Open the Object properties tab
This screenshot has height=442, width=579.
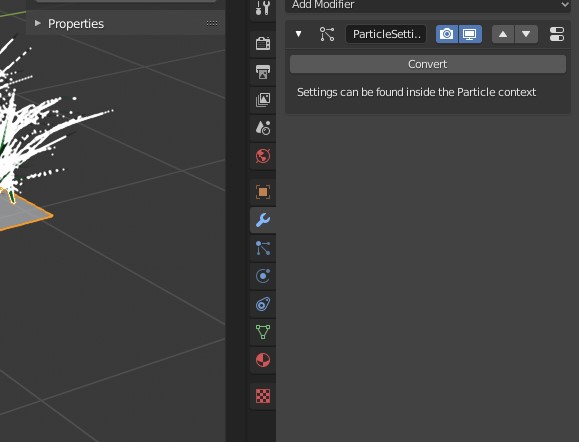pyautogui.click(x=263, y=192)
